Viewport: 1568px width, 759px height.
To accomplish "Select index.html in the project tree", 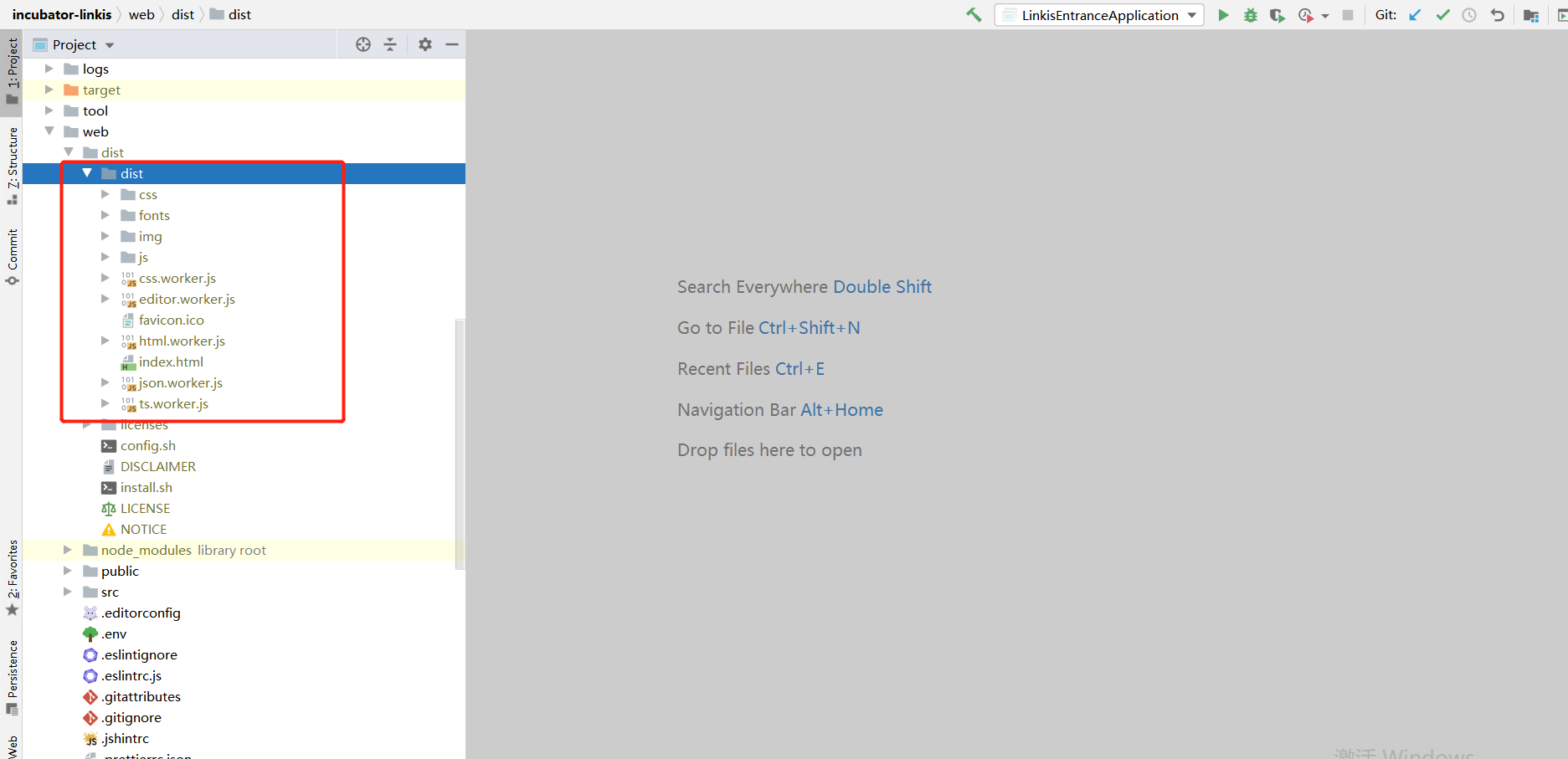I will pyautogui.click(x=171, y=362).
